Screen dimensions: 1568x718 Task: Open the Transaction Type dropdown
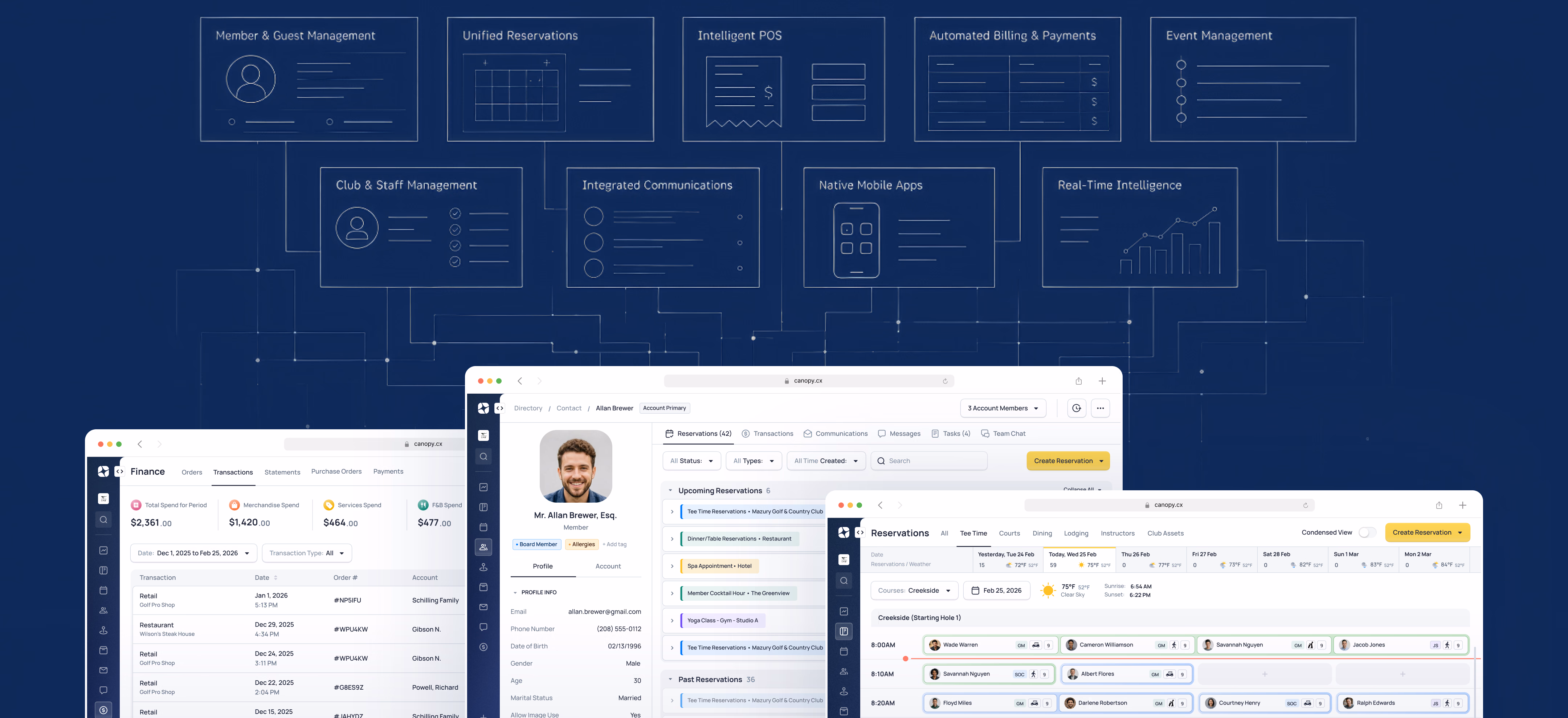click(x=307, y=553)
